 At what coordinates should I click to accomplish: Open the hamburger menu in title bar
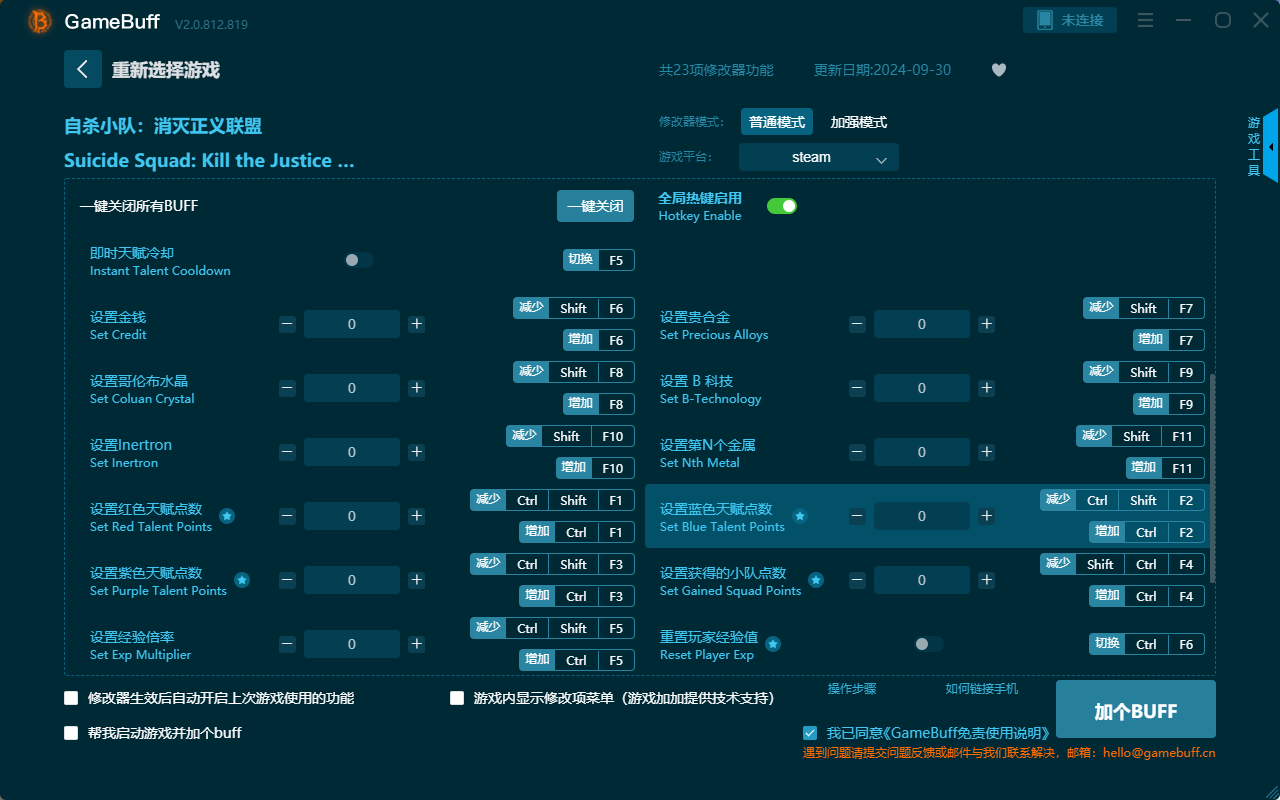pyautogui.click(x=1145, y=21)
